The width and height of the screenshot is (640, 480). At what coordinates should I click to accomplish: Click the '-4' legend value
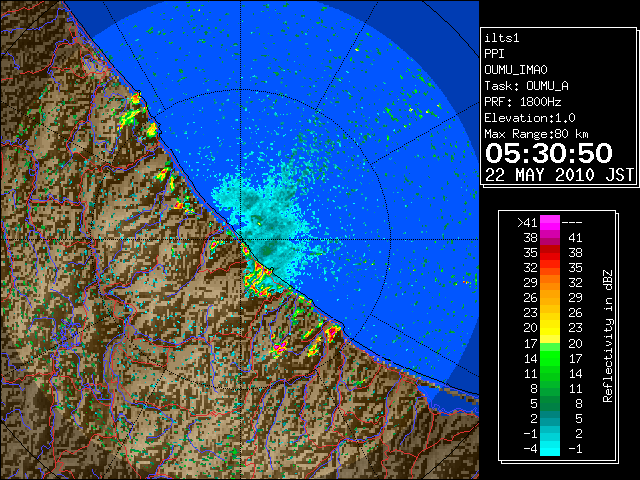[x=530, y=448]
